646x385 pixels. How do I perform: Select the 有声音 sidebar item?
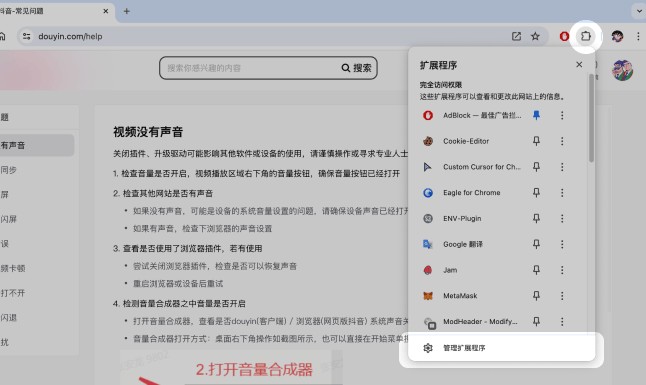(36, 145)
